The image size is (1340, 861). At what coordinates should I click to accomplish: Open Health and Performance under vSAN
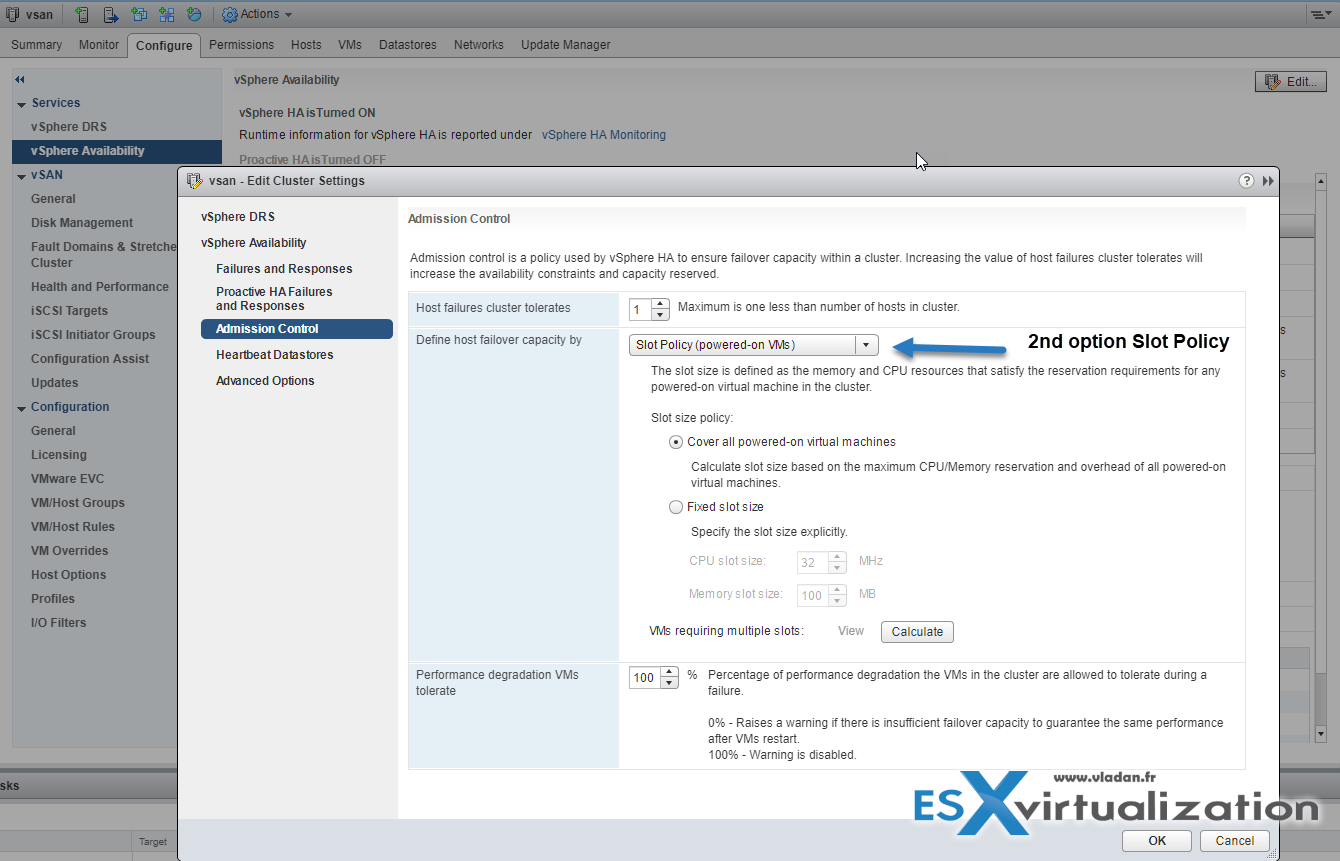100,287
